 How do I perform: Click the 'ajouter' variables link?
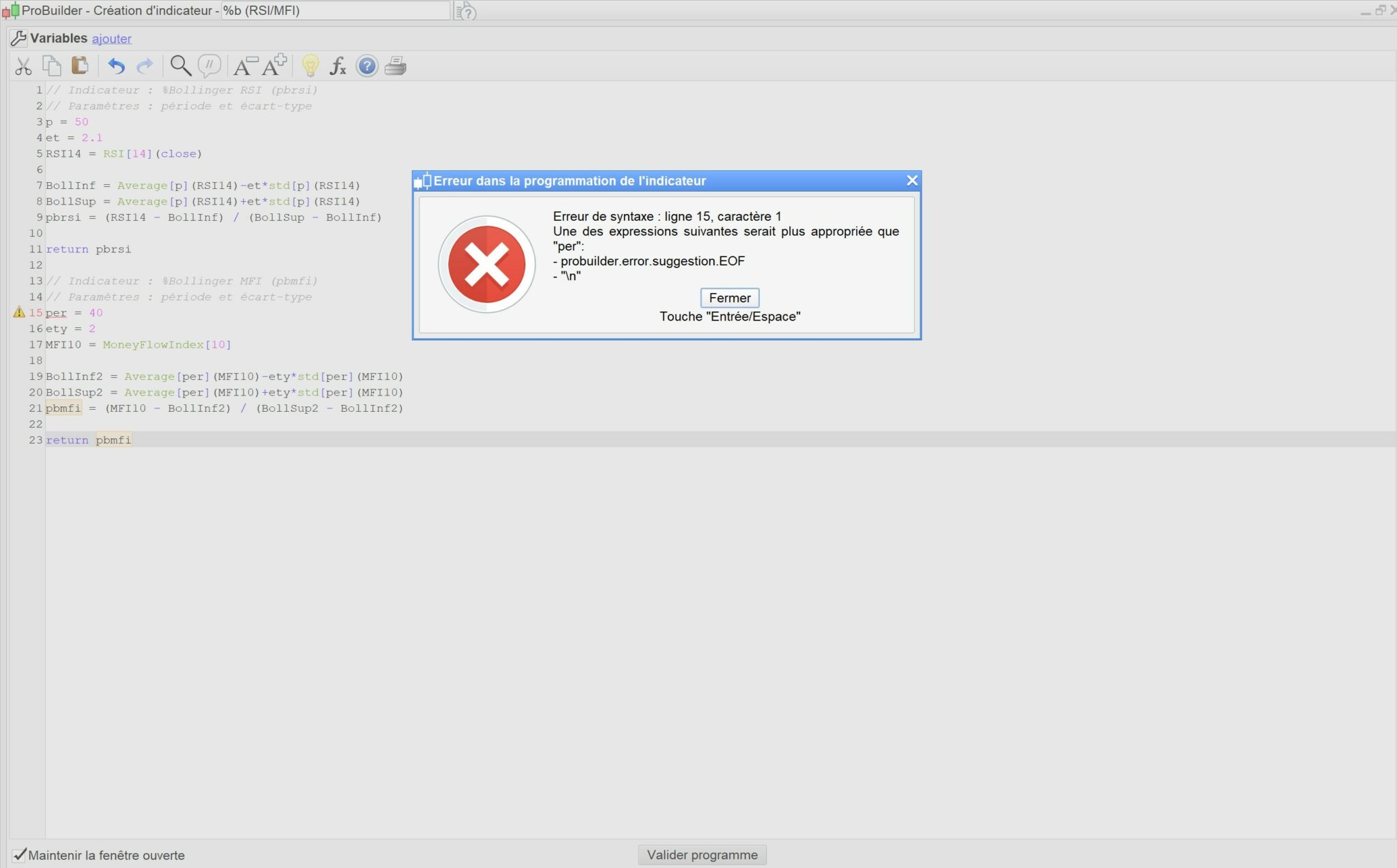tap(112, 39)
